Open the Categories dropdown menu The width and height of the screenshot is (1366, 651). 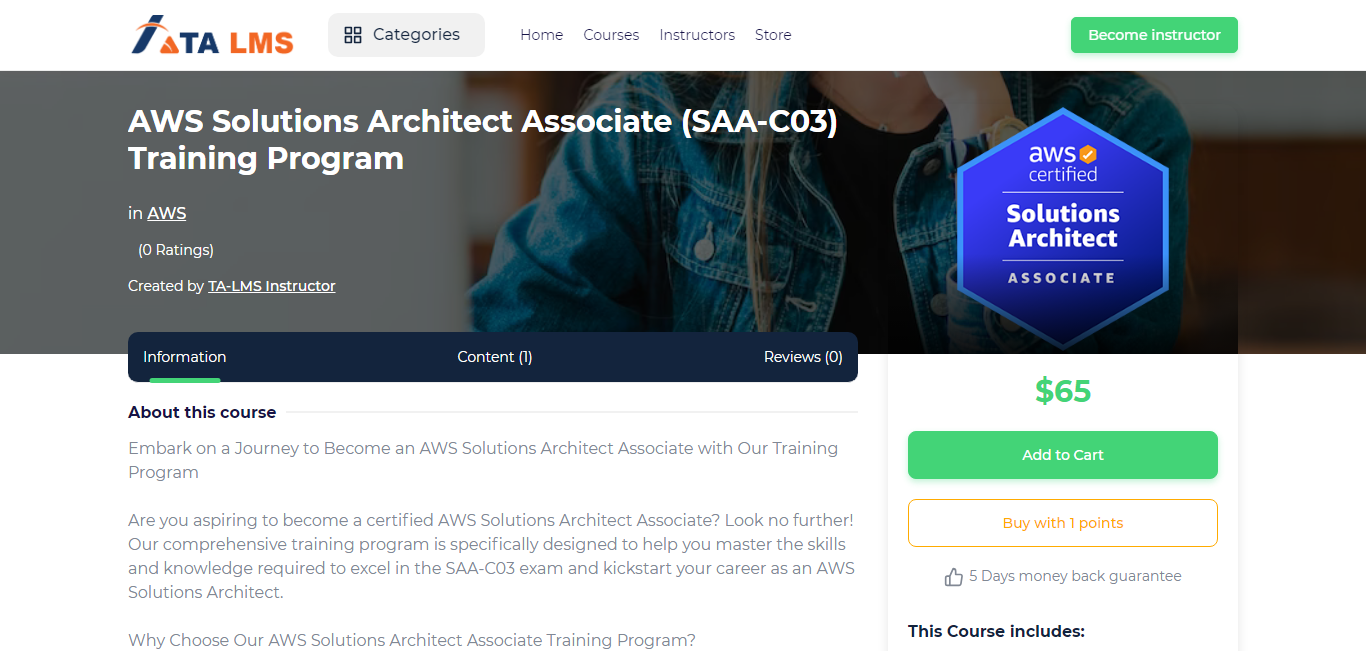pos(405,35)
